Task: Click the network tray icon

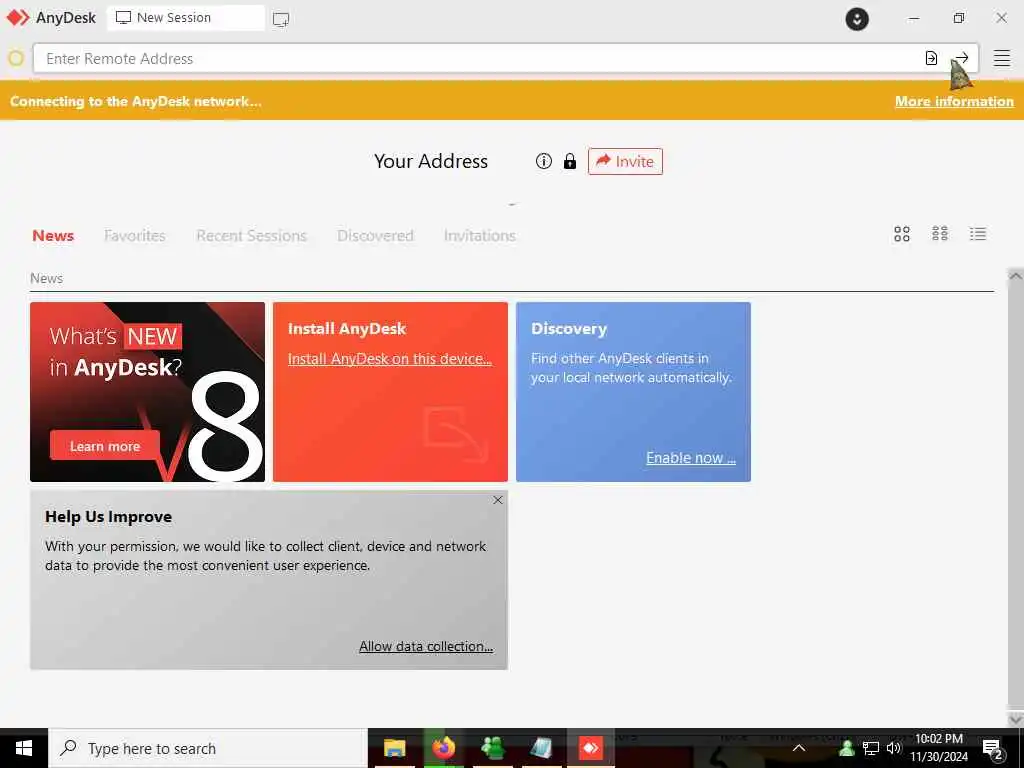Action: click(871, 748)
